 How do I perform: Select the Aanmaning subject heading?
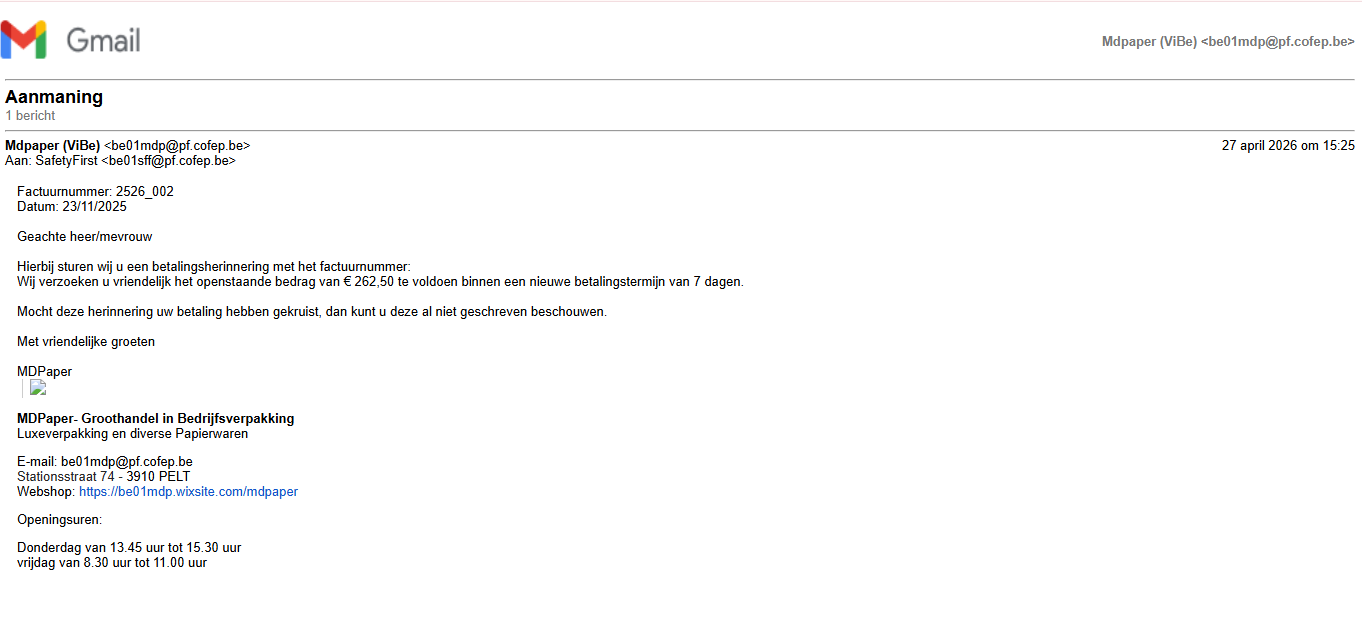[x=54, y=97]
